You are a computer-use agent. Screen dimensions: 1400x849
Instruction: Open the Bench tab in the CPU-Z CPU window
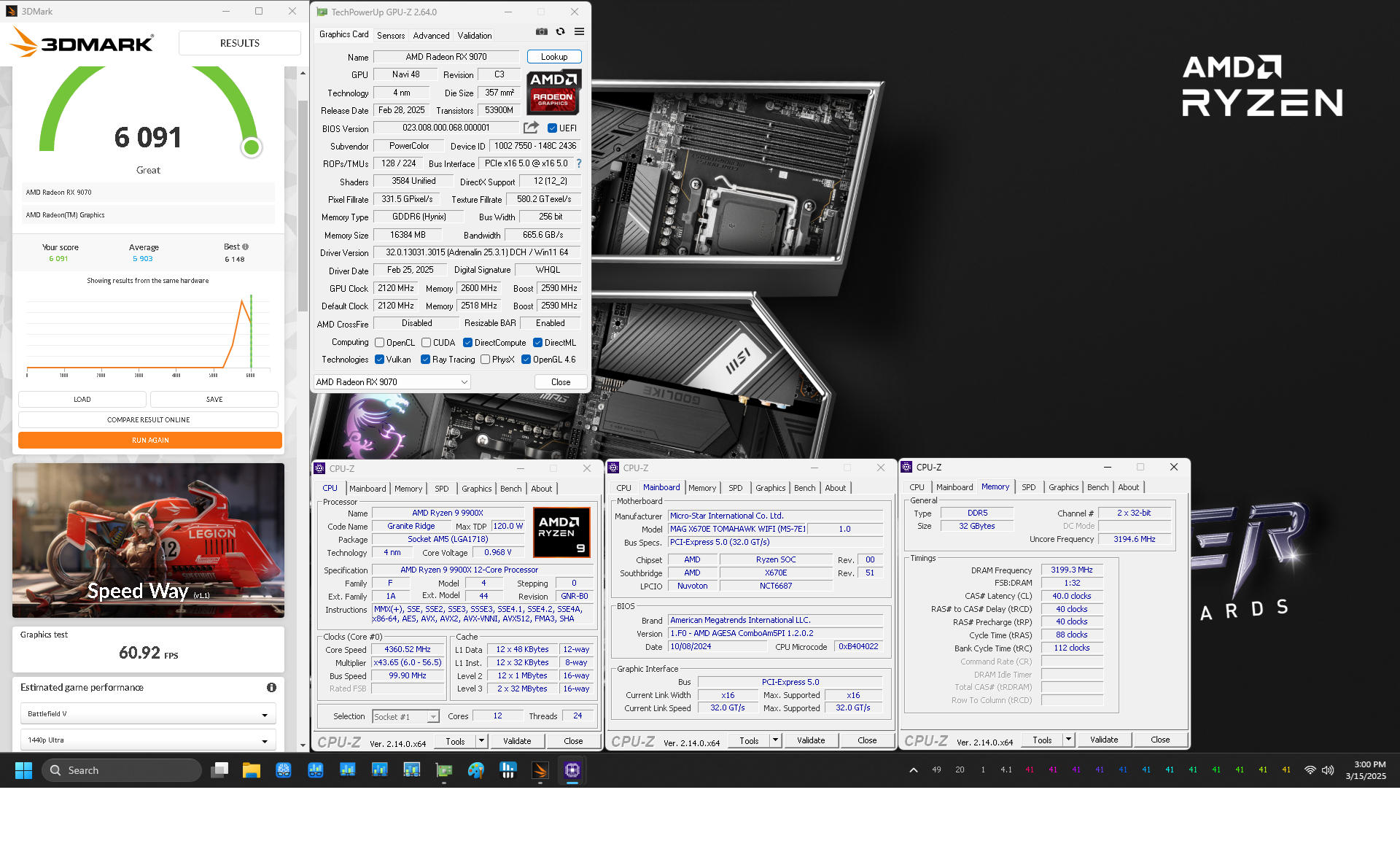510,489
